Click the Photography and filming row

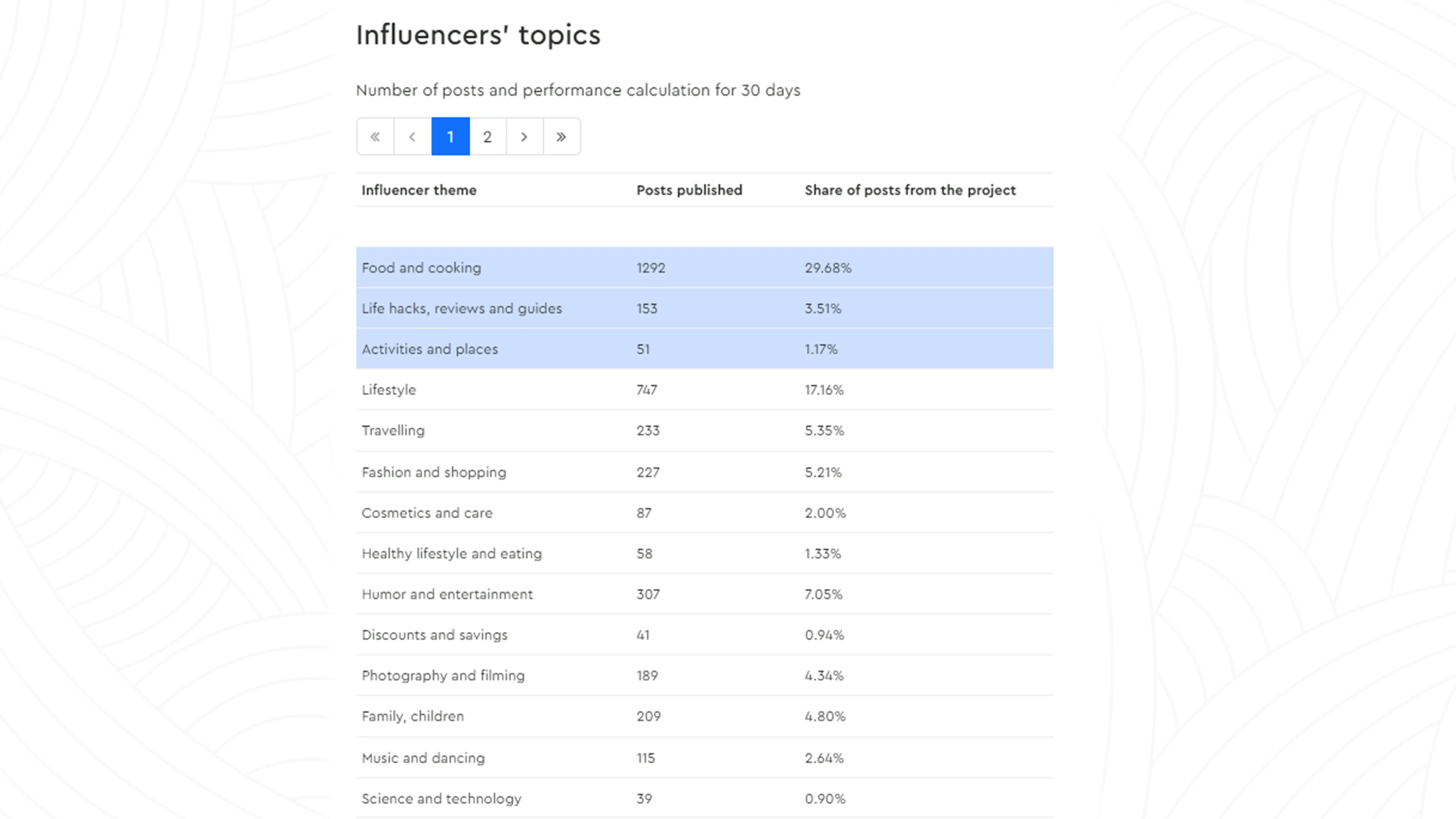pyautogui.click(x=443, y=676)
